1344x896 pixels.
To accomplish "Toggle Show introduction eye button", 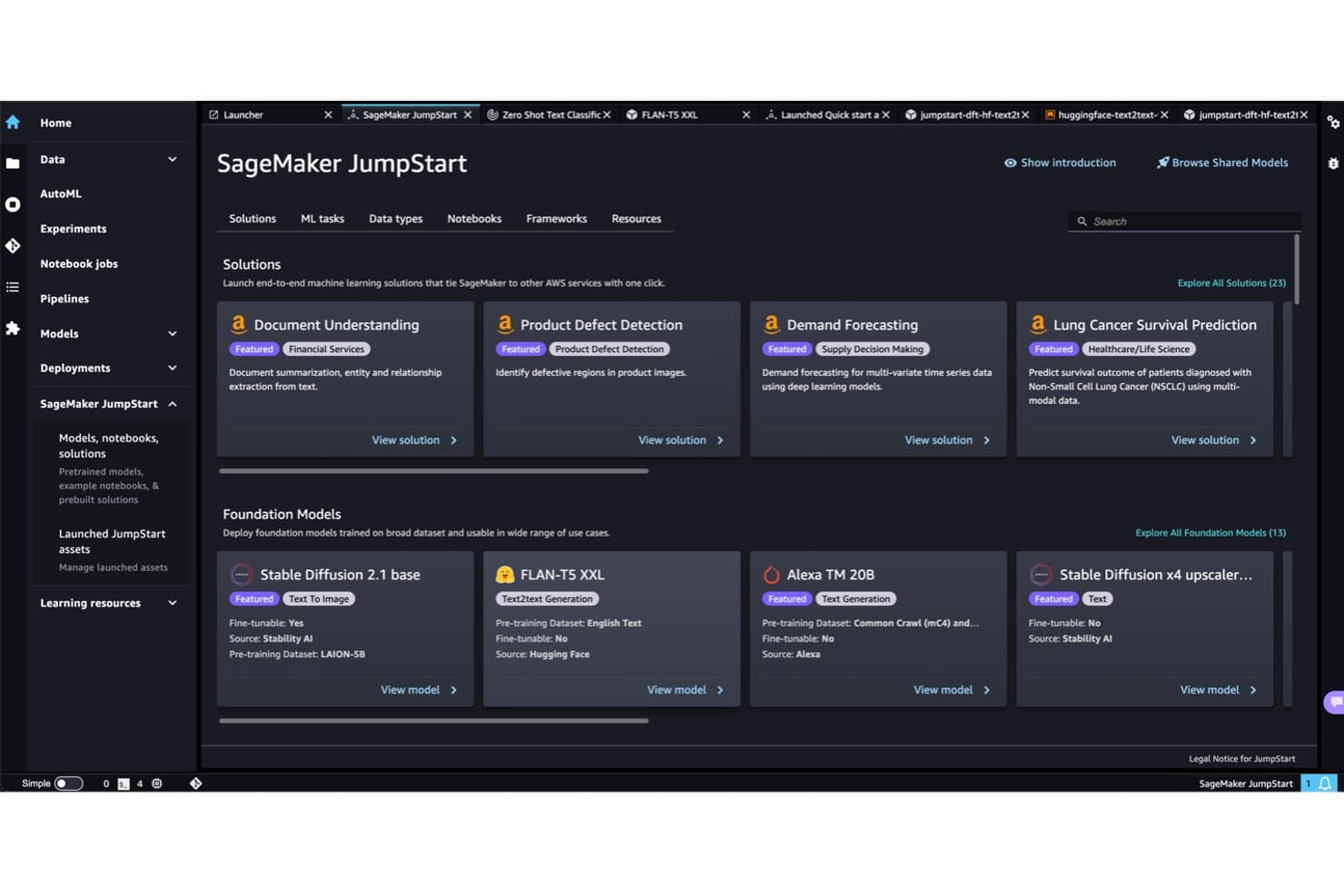I will (x=1060, y=162).
